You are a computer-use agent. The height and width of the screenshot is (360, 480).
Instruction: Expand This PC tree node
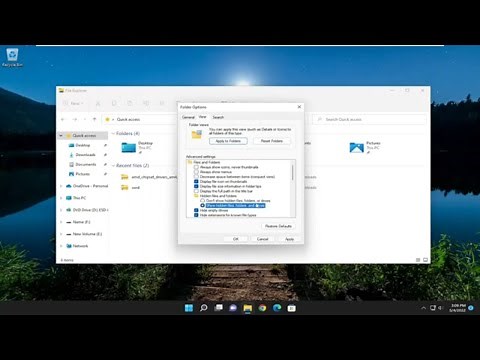click(x=61, y=198)
